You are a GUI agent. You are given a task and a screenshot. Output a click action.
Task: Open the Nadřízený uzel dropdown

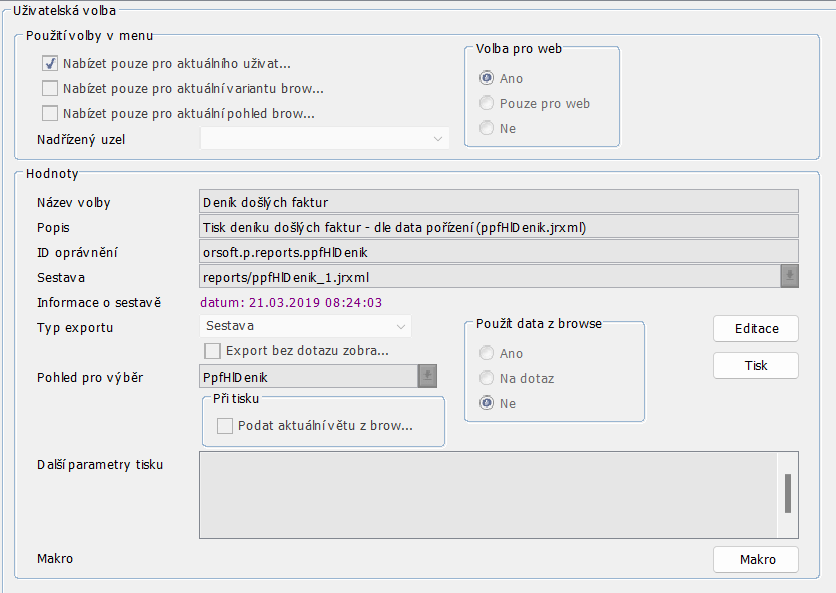(325, 139)
